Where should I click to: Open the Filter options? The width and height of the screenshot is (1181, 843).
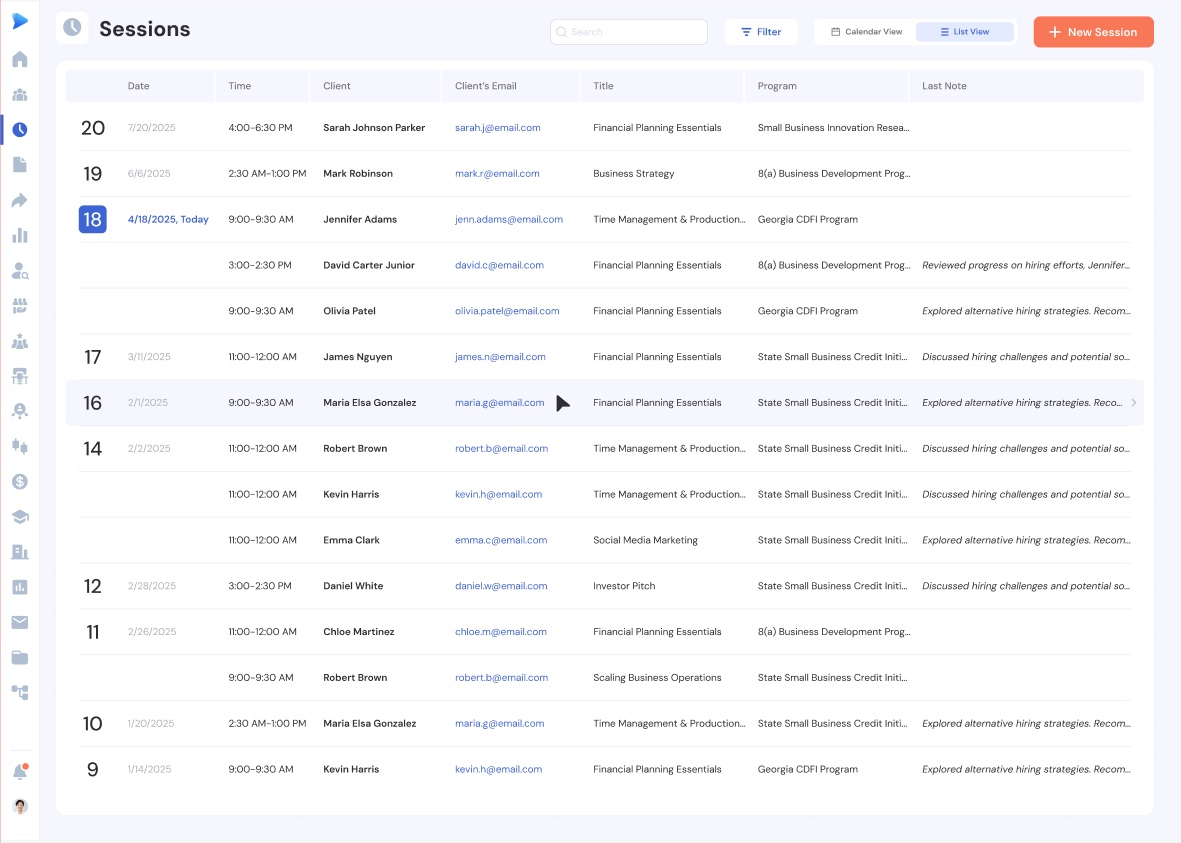(761, 31)
